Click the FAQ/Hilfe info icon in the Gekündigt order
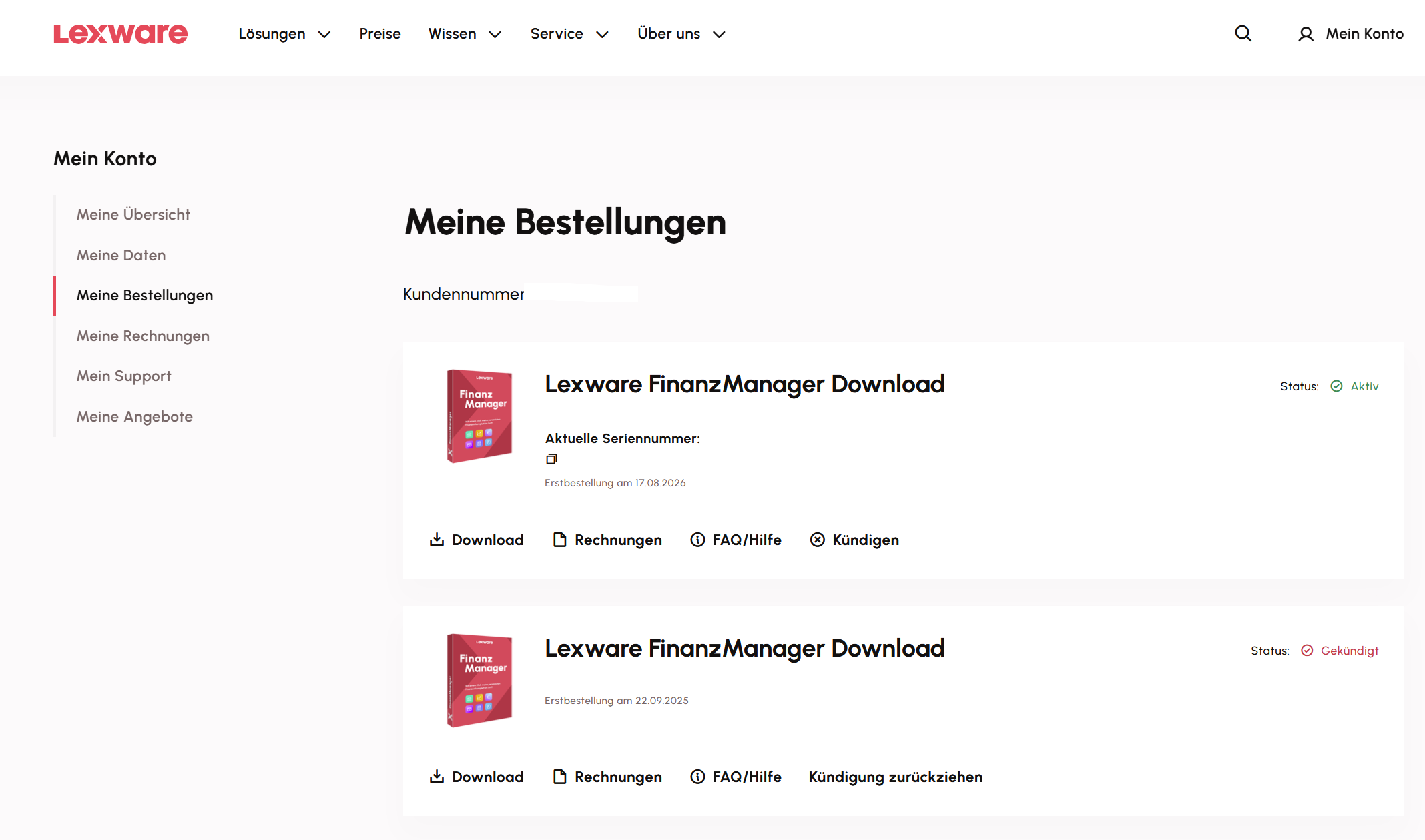 [697, 777]
